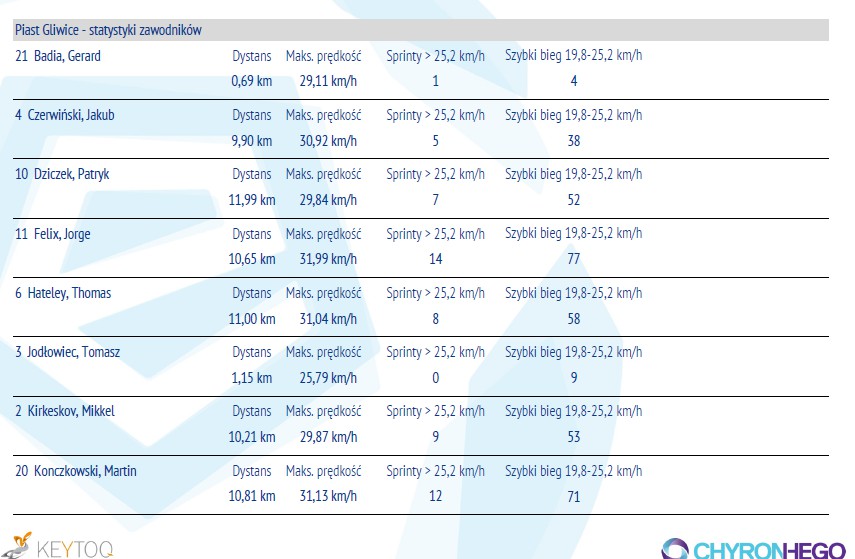Screen dimensions: 855x559
Task: Click Kirkeskov's distance value 10,21 km
Action: tap(251, 437)
